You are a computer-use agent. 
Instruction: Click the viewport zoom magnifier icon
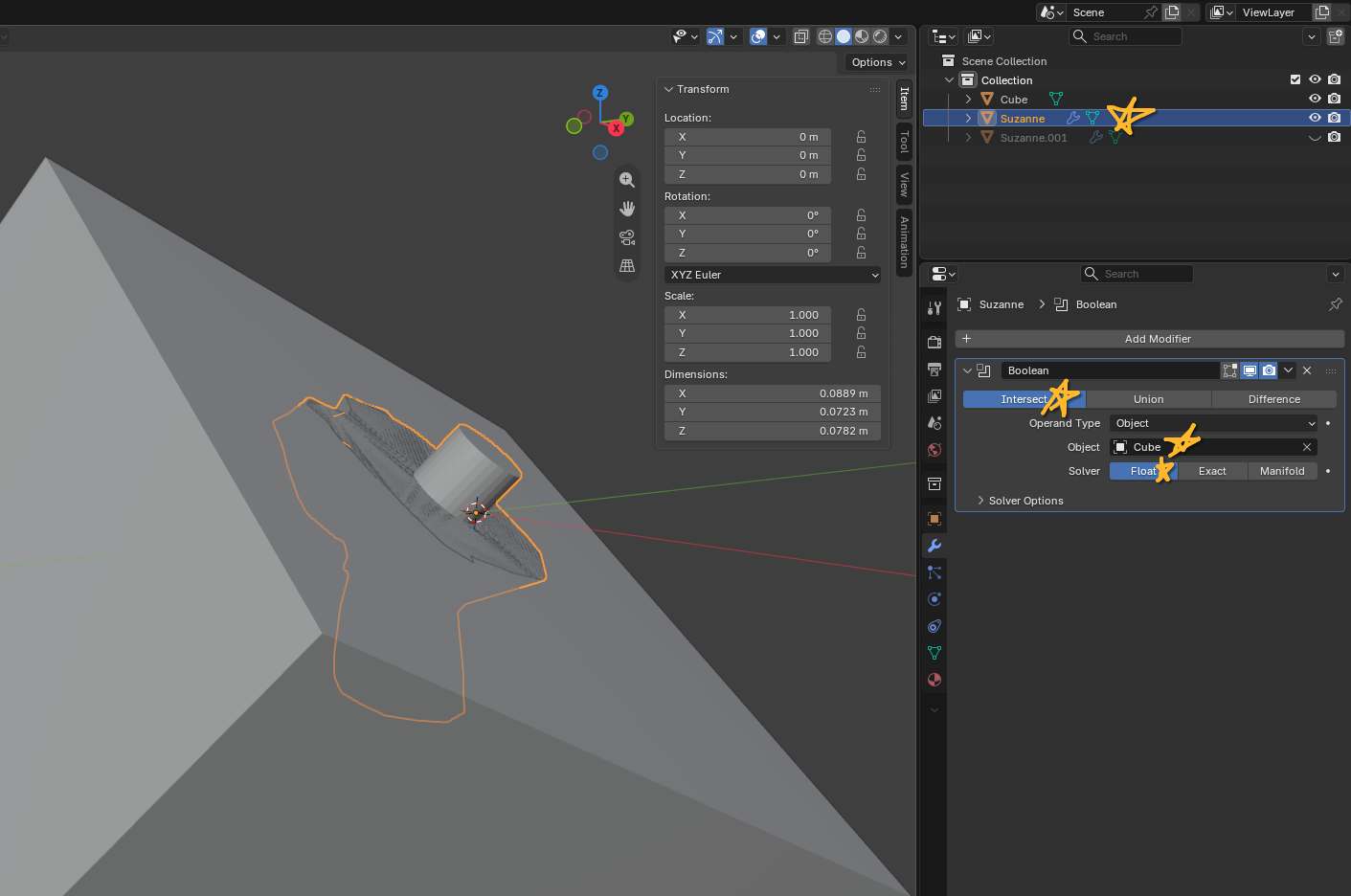pyautogui.click(x=627, y=180)
